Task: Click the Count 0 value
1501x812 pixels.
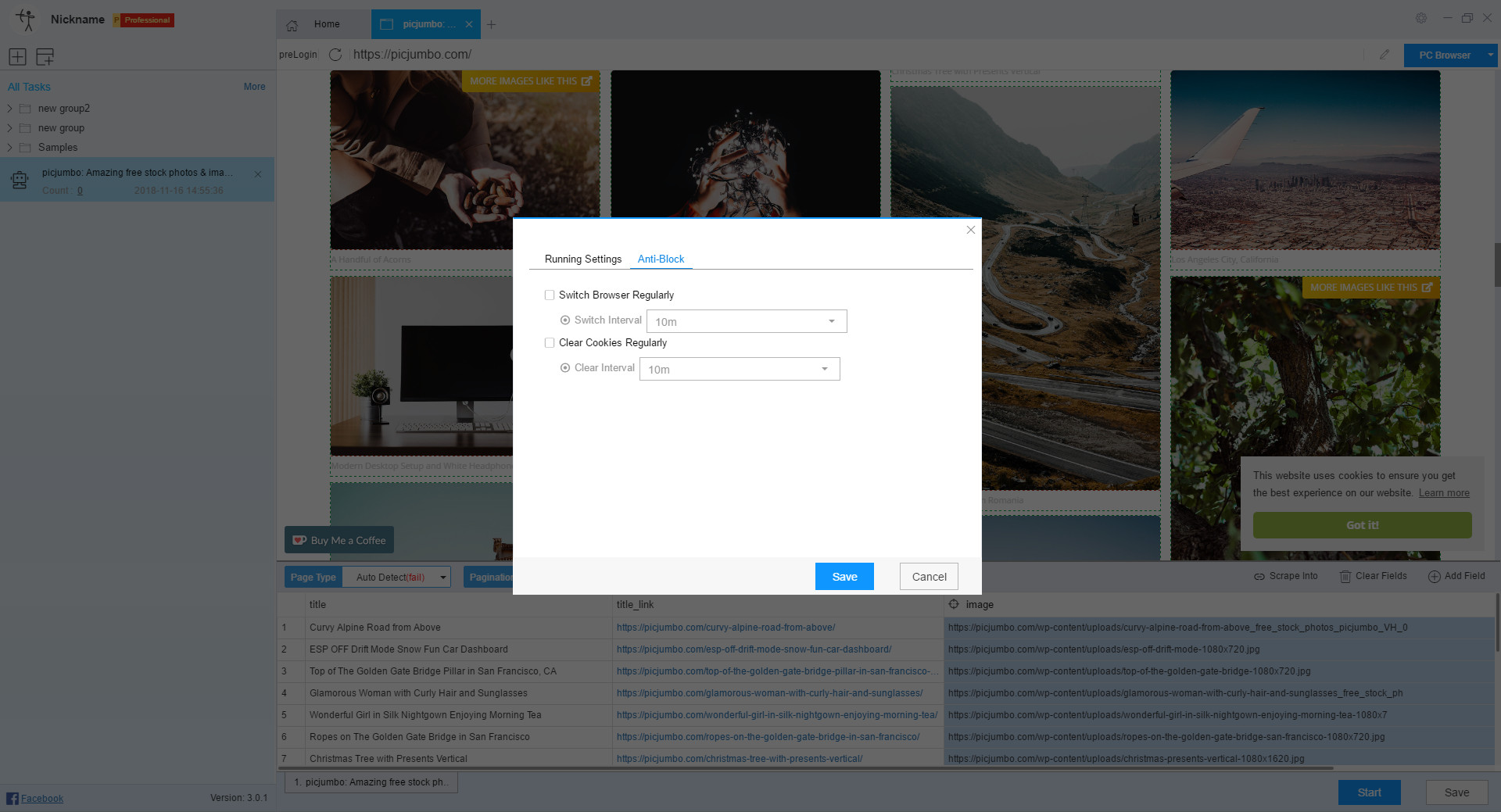Action: click(x=80, y=191)
